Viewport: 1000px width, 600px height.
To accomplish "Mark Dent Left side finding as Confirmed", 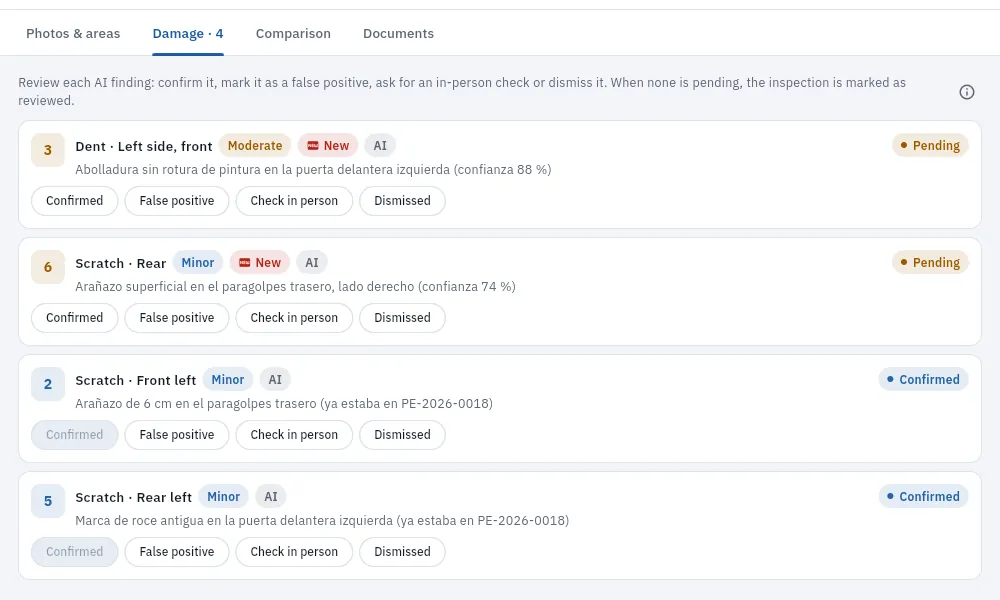I will tap(75, 201).
